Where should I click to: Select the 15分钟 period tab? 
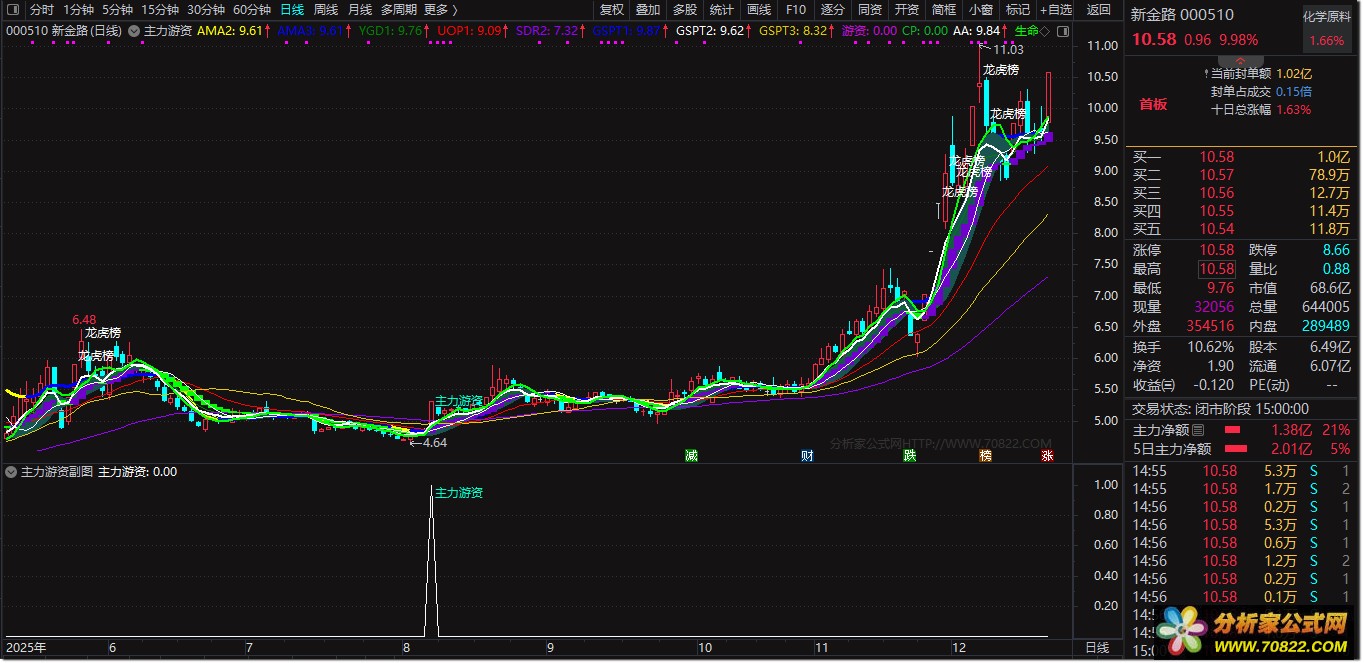click(160, 9)
